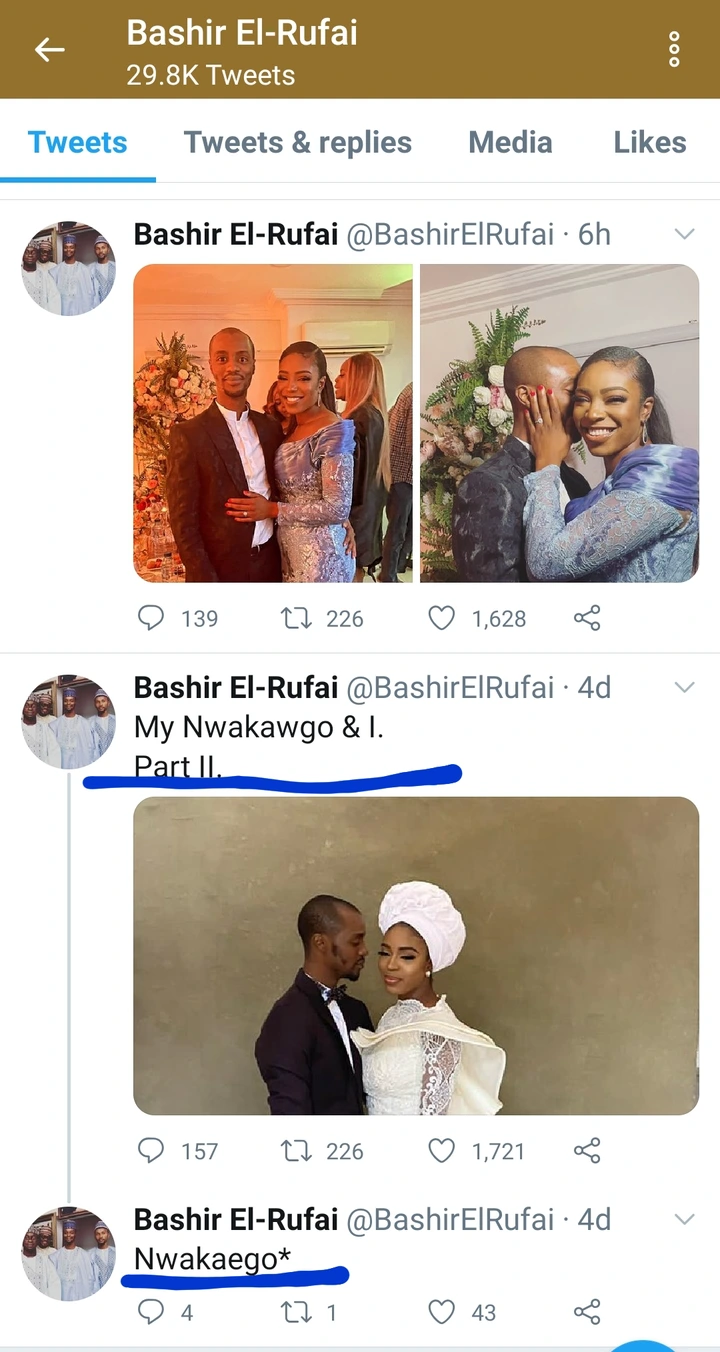Image resolution: width=720 pixels, height=1352 pixels.
Task: Retweet the 6h photo tweet
Action: [296, 618]
